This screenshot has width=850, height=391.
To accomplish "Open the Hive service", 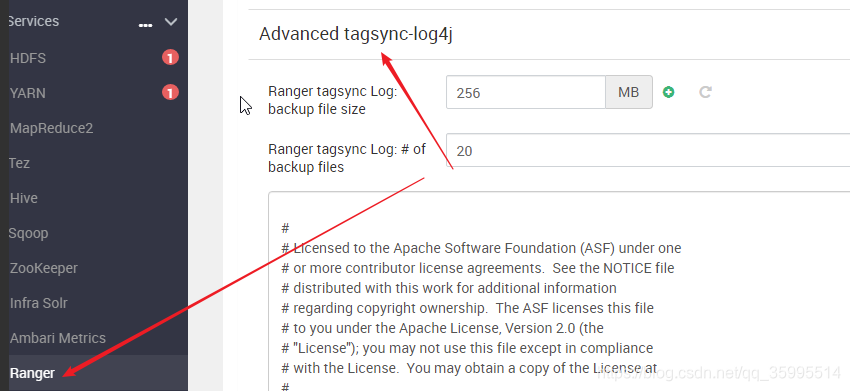I will point(24,198).
